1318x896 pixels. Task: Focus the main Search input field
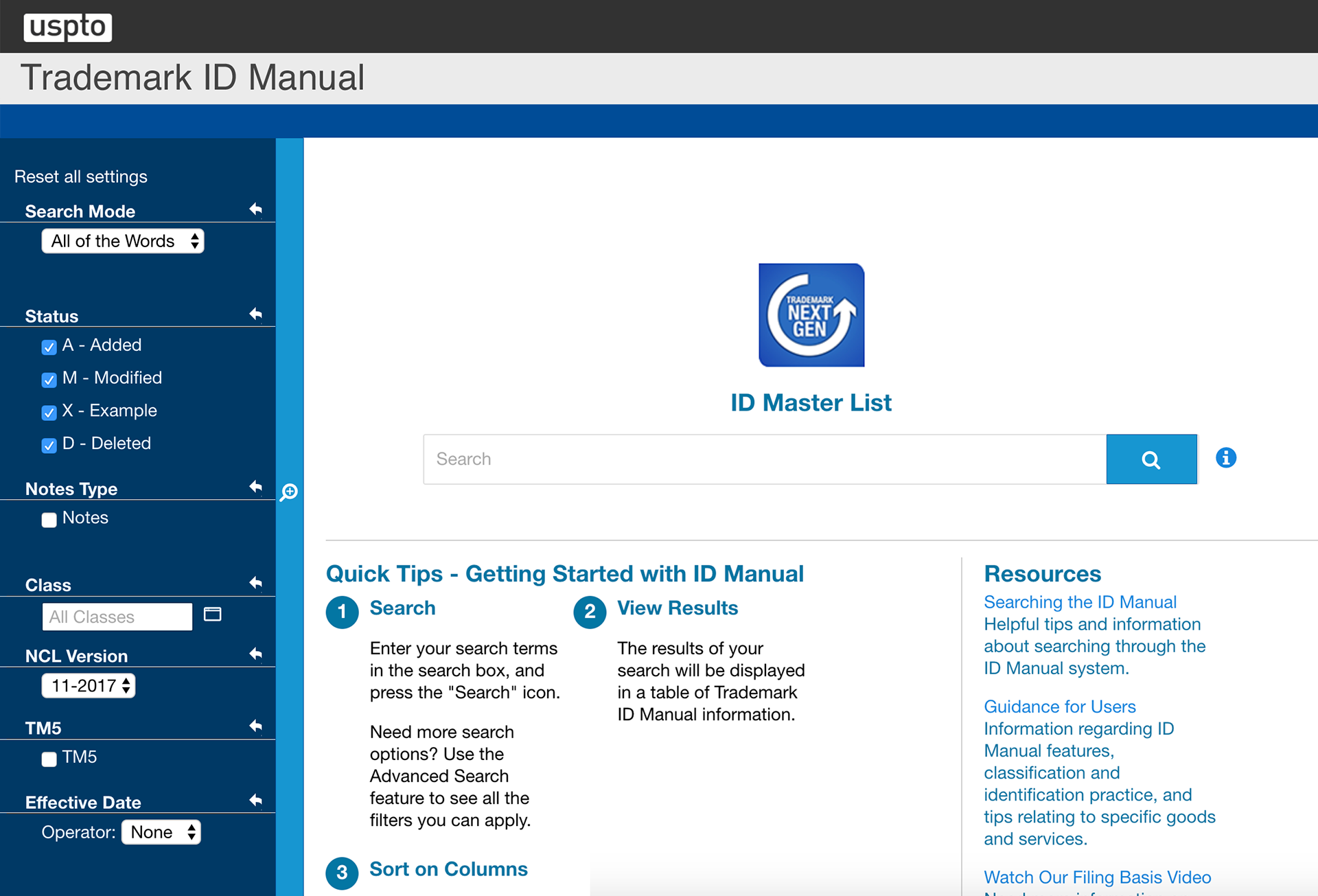coord(765,459)
